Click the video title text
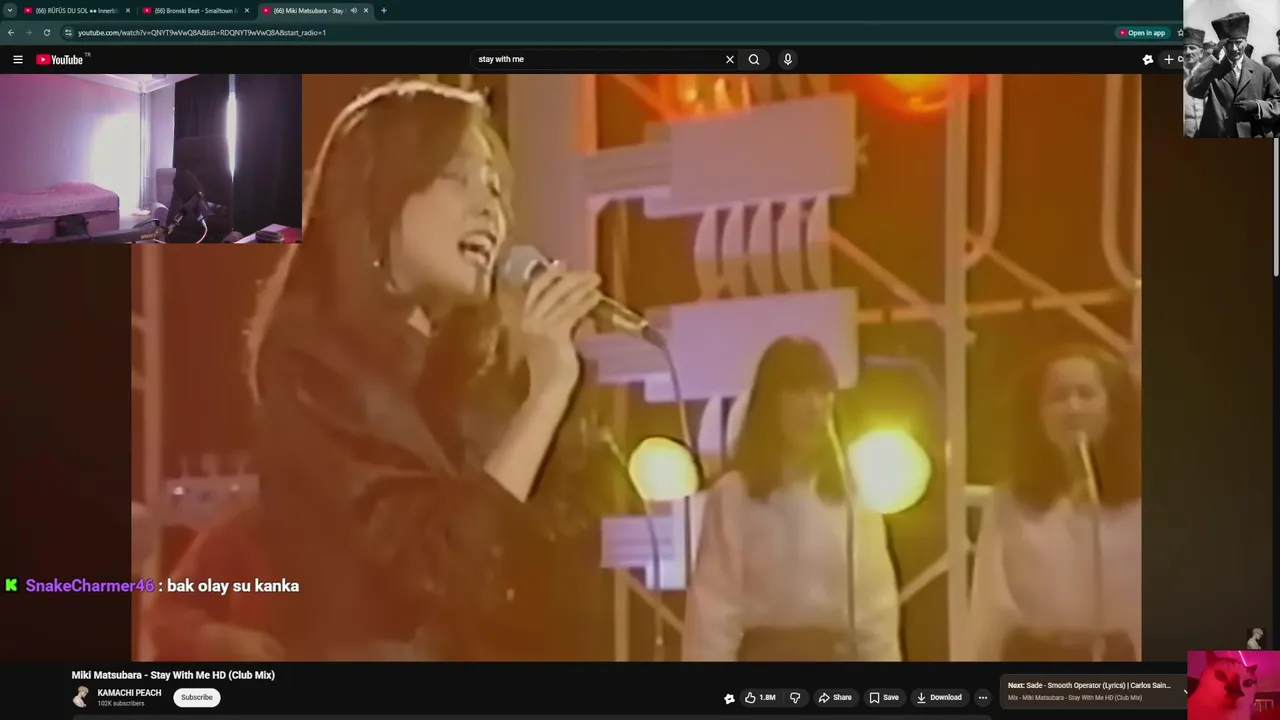Viewport: 1280px width, 720px height. tap(173, 675)
